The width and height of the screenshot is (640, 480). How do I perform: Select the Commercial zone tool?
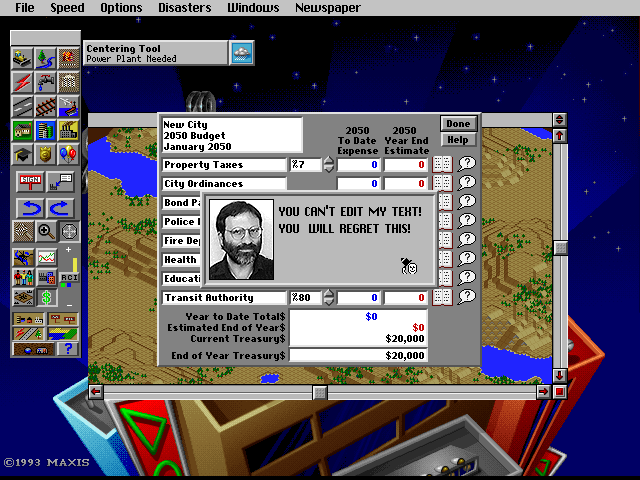pos(45,131)
